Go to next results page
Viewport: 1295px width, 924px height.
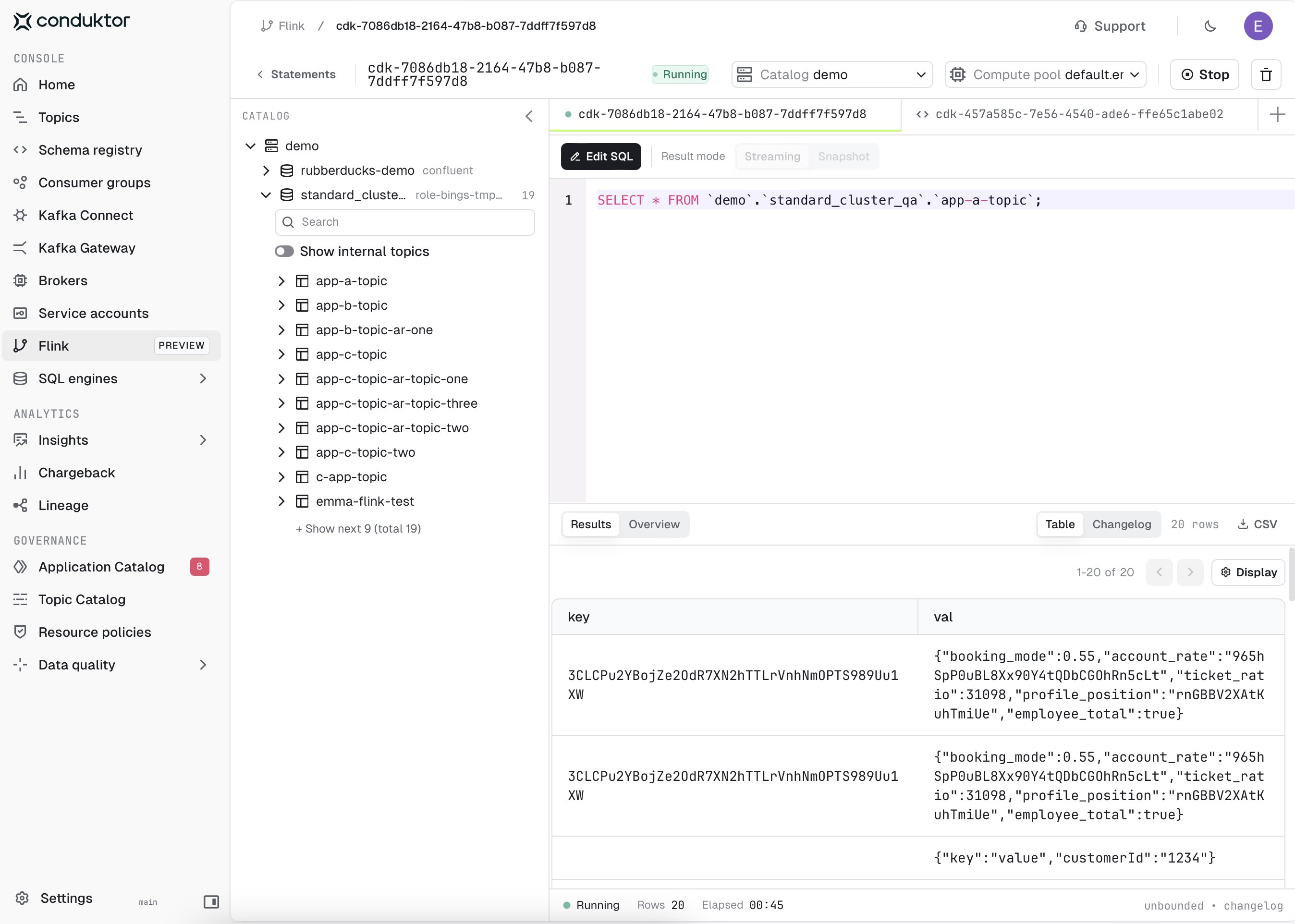1190,572
